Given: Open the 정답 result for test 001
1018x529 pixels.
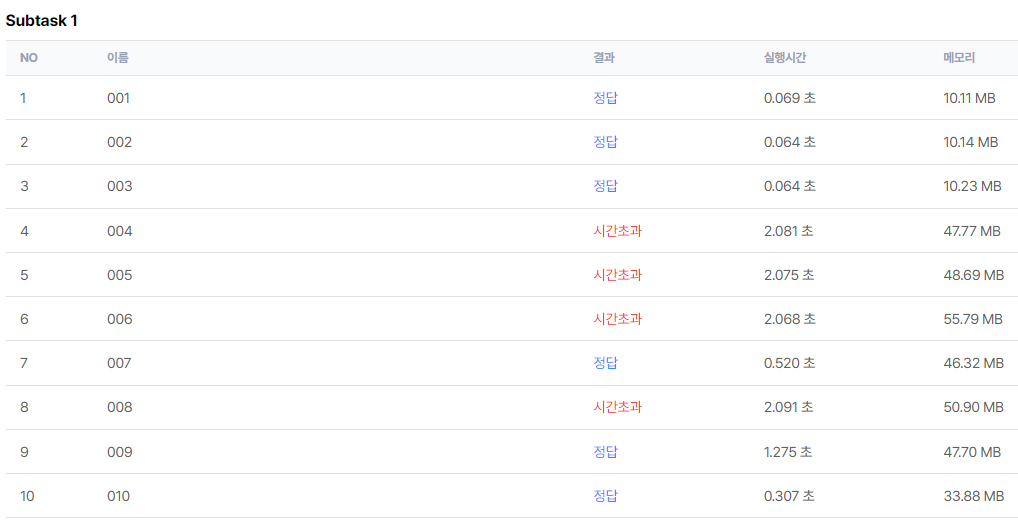Looking at the screenshot, I should 605,98.
